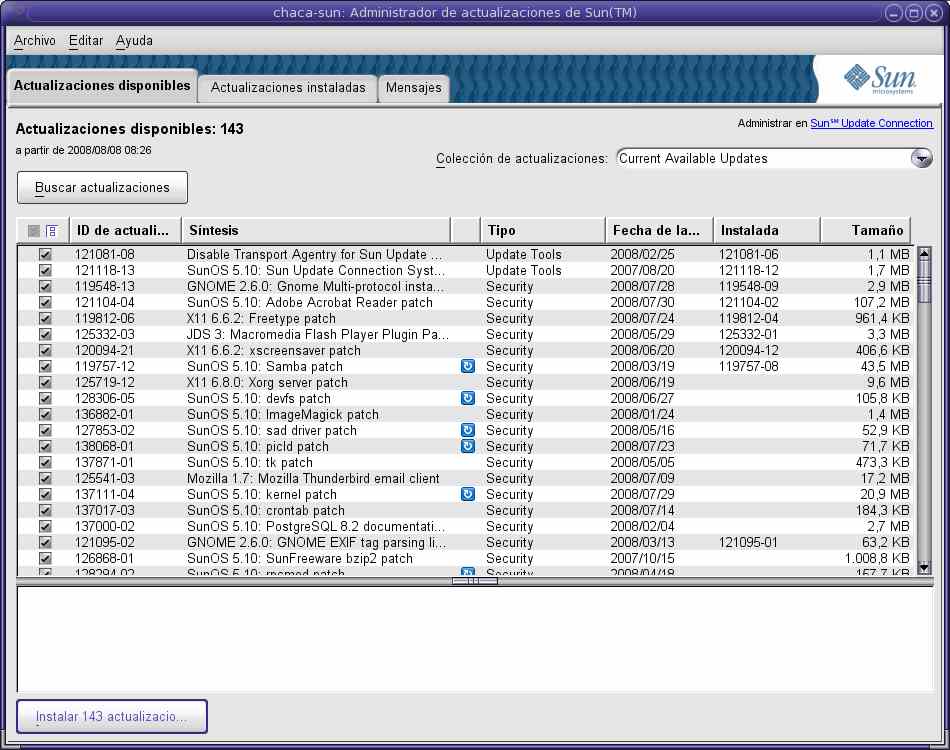The image size is (950, 750).
Task: Maximize the Sun update manager window
Action: pyautogui.click(x=914, y=13)
